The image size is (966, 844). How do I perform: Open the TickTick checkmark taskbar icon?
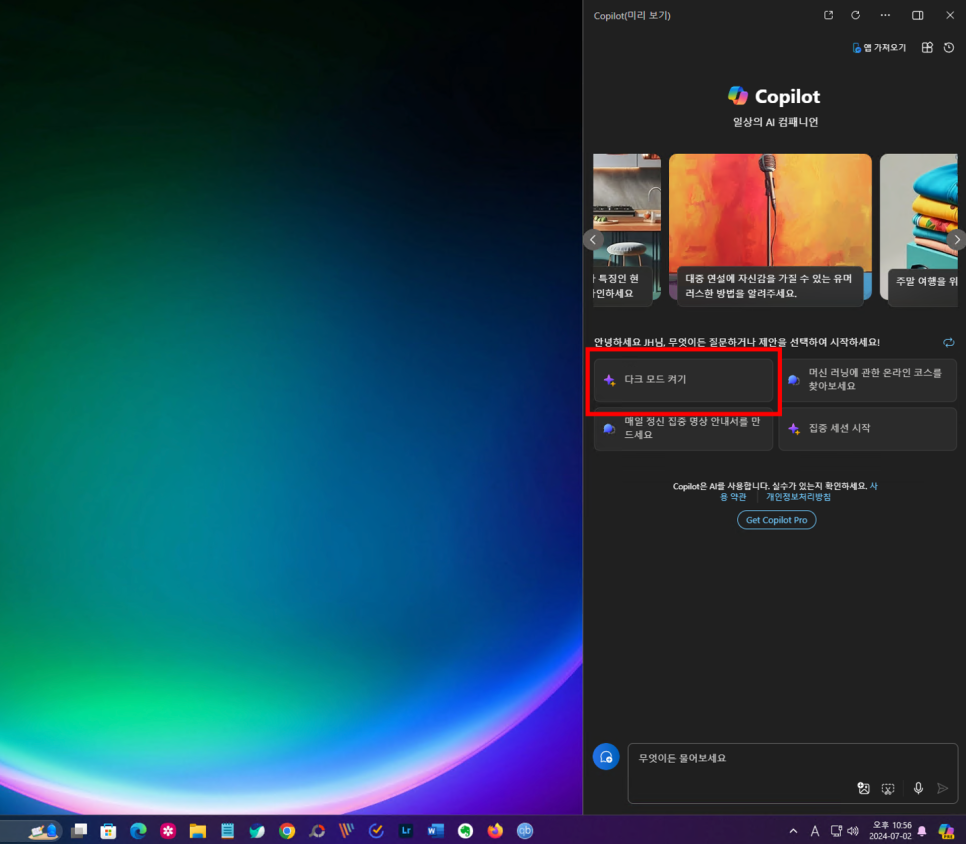coord(376,831)
